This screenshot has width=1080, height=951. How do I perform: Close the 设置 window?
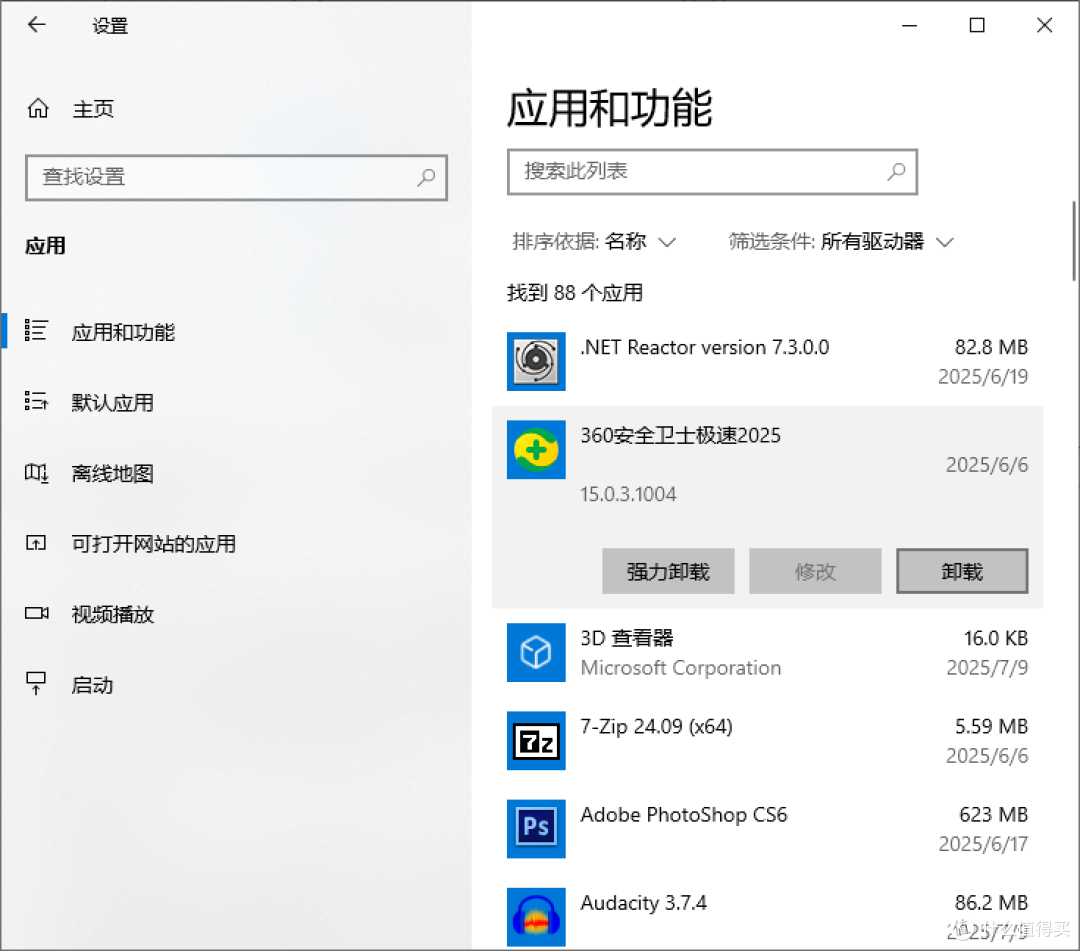point(1044,25)
